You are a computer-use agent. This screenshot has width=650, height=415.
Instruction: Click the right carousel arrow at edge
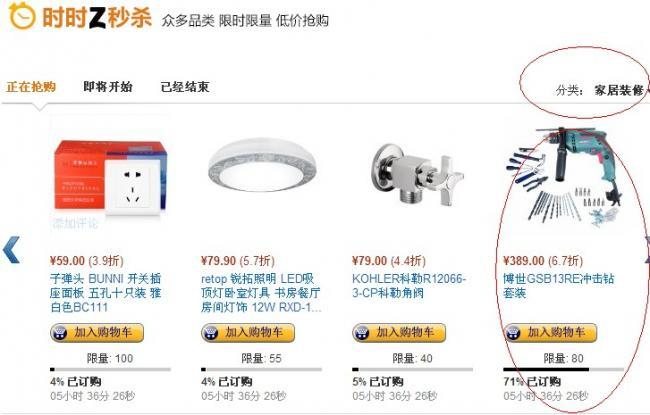tap(647, 250)
